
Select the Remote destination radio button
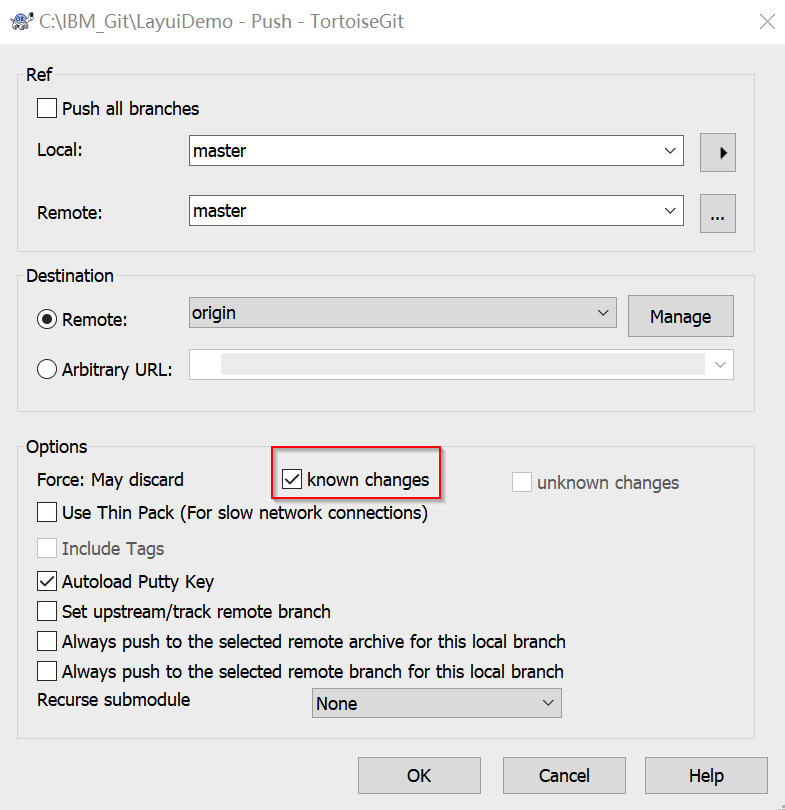47,320
